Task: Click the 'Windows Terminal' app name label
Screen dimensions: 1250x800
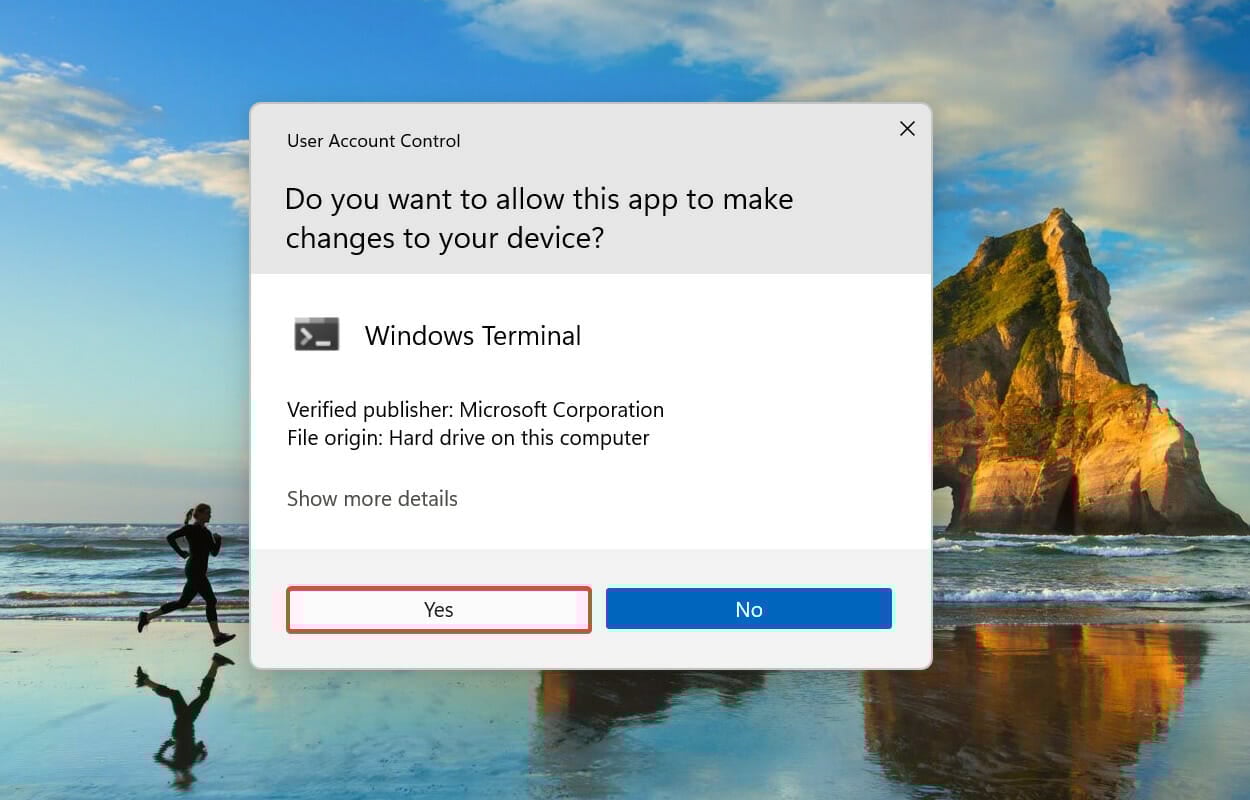Action: point(472,335)
